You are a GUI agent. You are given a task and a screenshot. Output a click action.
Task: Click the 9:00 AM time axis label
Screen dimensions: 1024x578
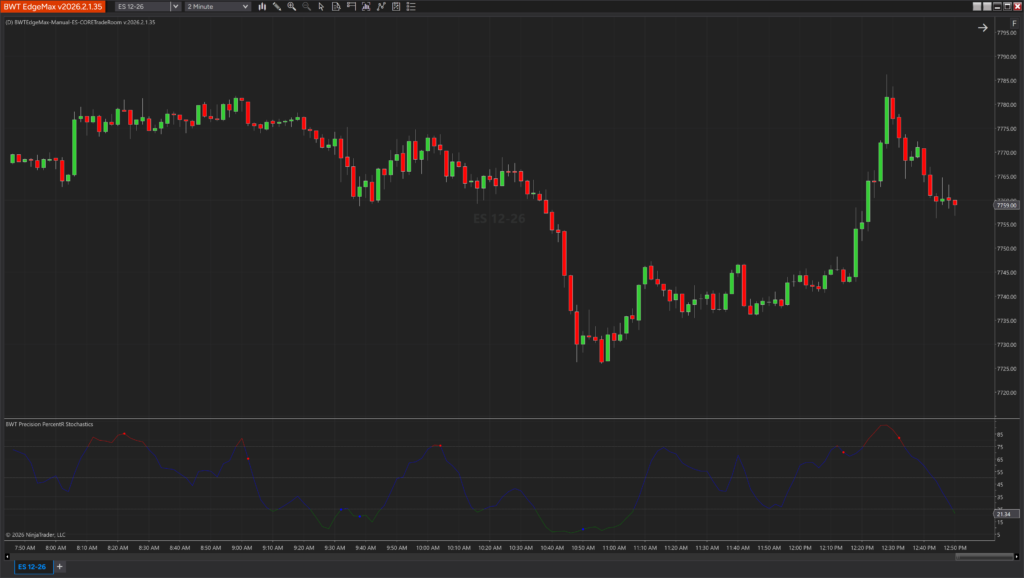[242, 548]
